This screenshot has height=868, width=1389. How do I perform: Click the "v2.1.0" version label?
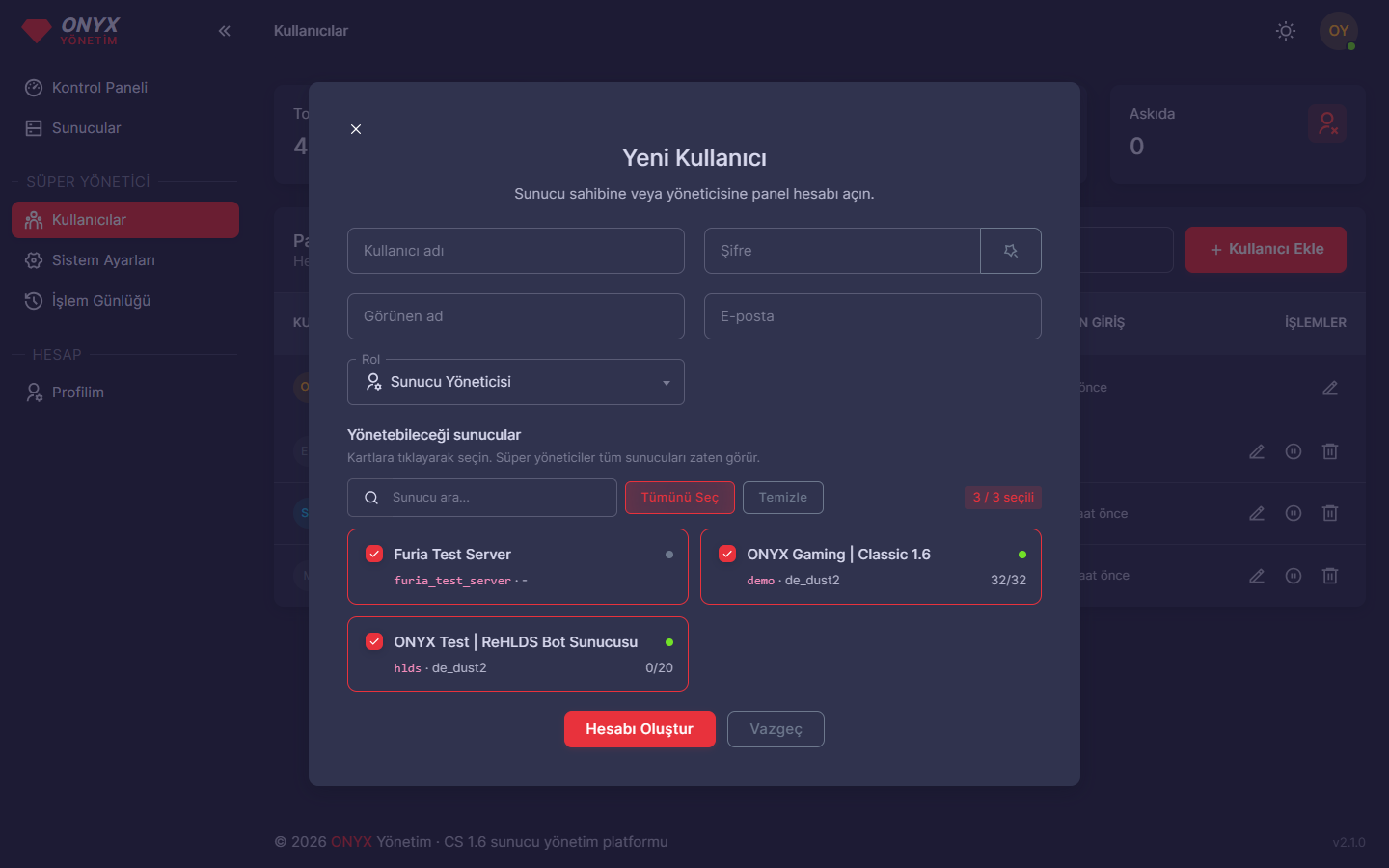(x=1348, y=842)
